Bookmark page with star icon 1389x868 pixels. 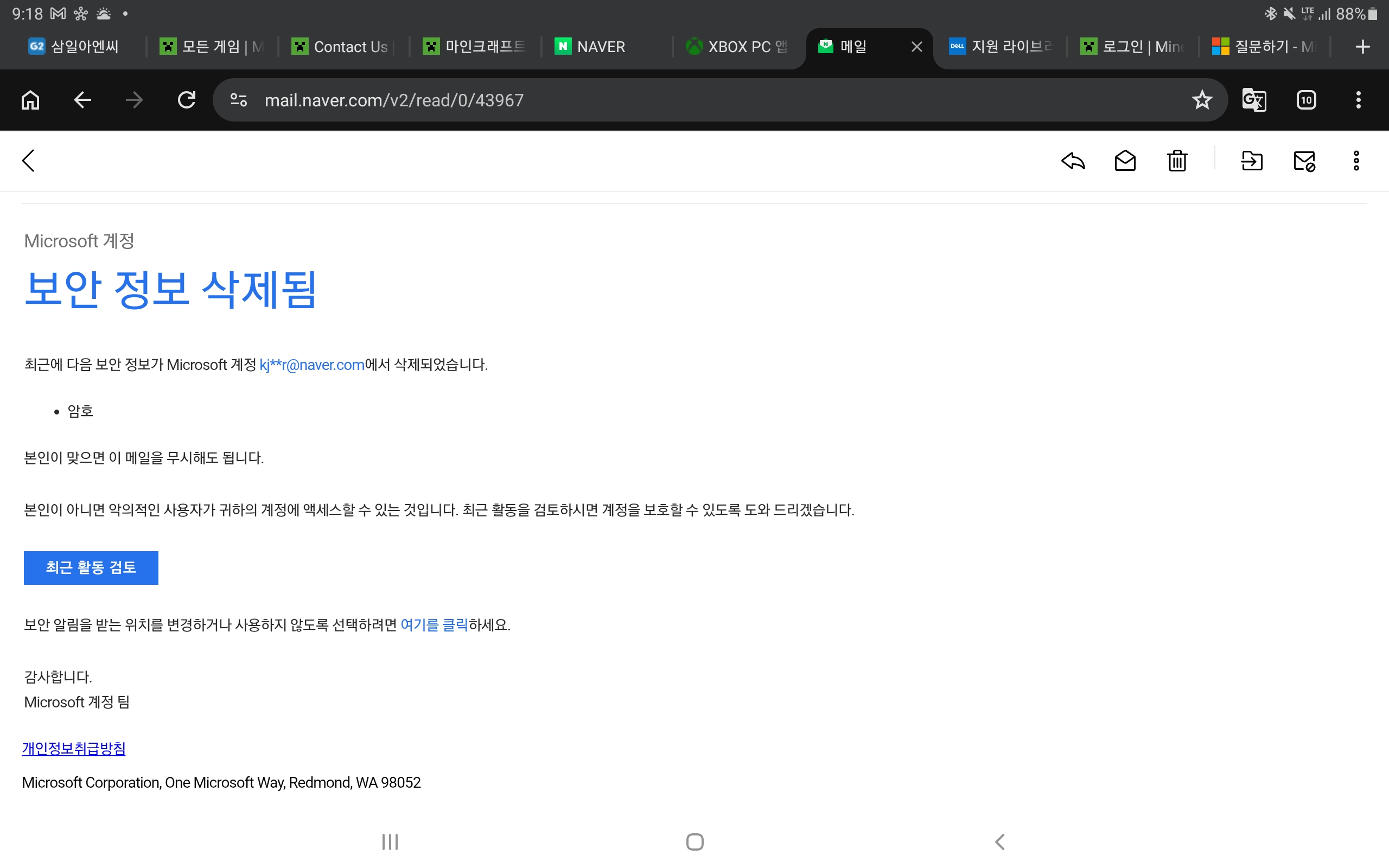pos(1202,100)
